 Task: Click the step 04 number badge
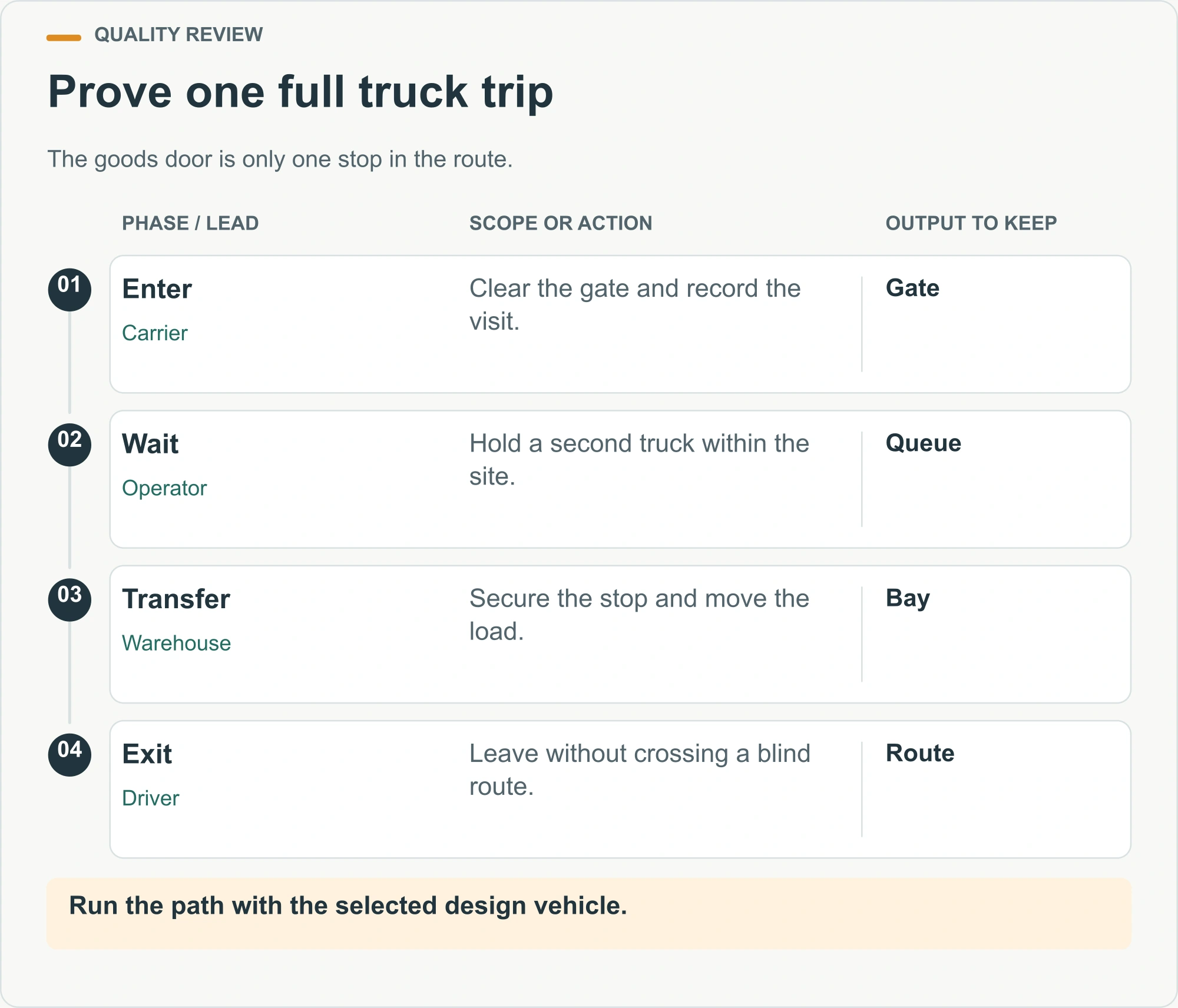[70, 755]
